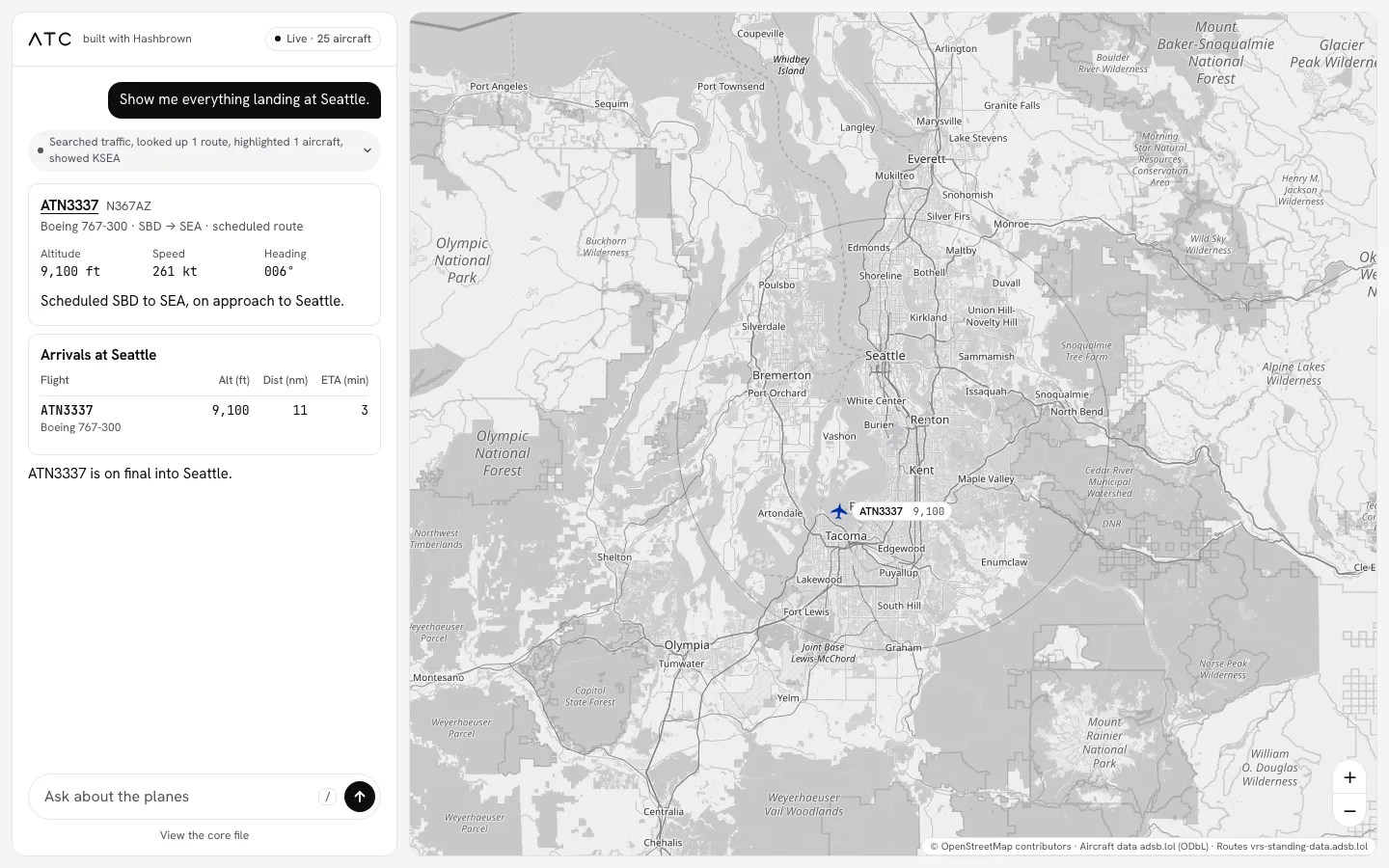
Task: Click the Flight column header
Action: (x=55, y=380)
